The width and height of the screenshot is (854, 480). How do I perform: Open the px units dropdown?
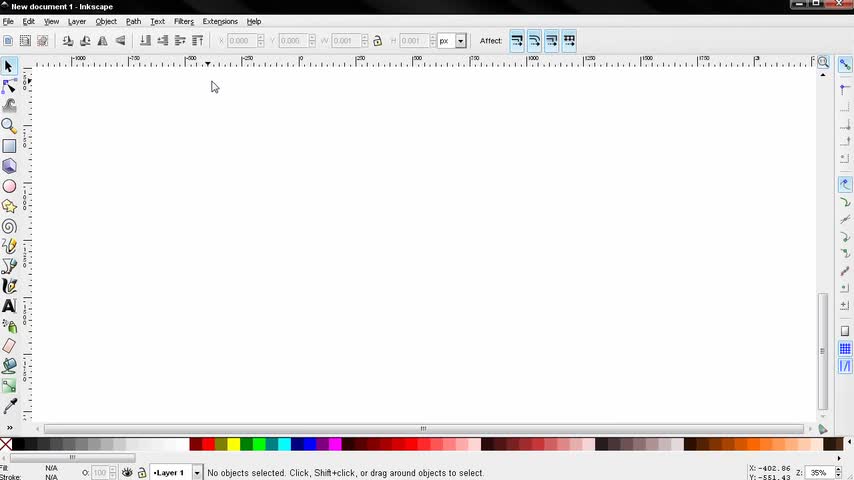[x=461, y=41]
